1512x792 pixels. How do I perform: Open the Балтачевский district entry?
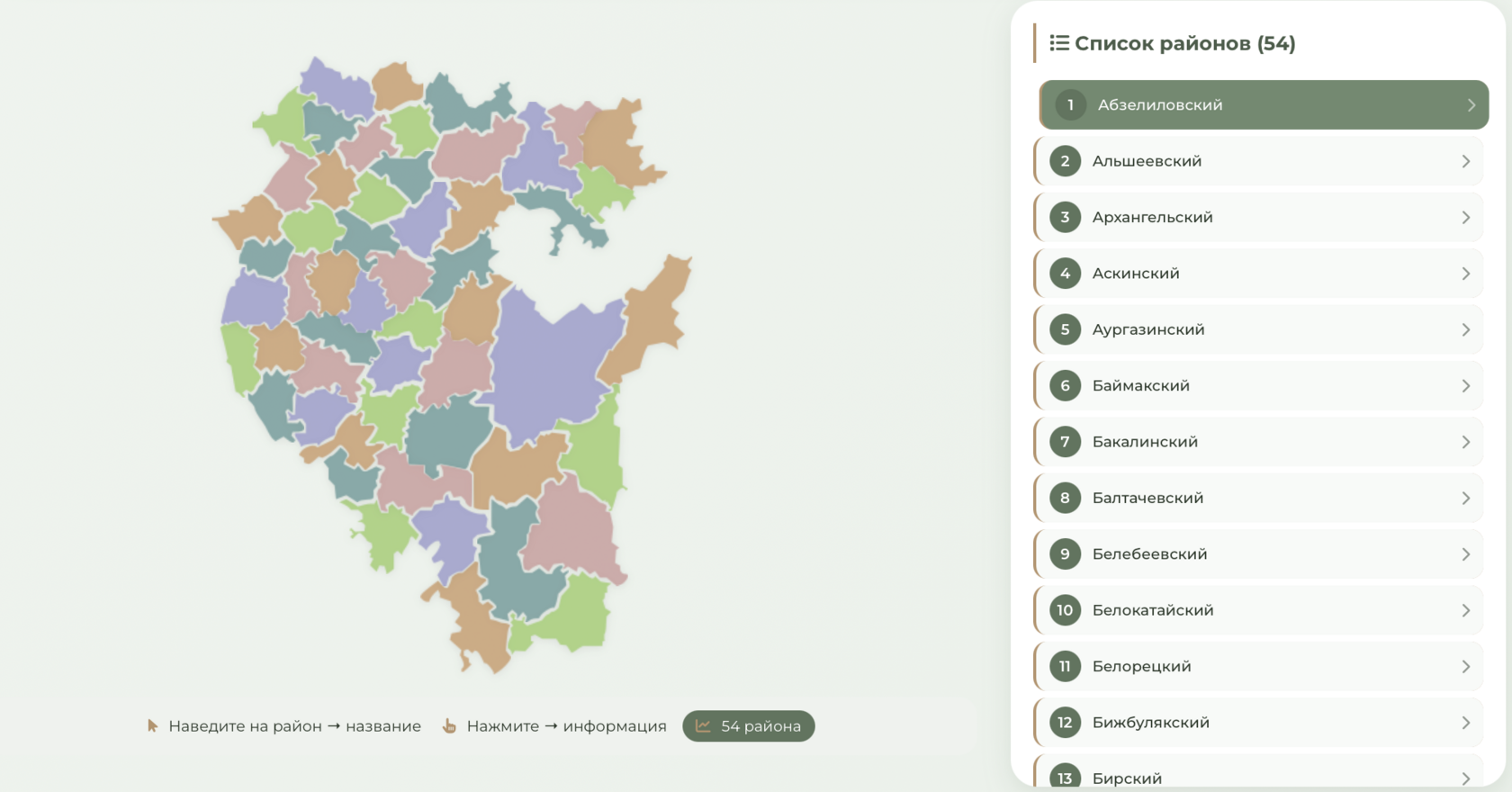[x=1258, y=498]
